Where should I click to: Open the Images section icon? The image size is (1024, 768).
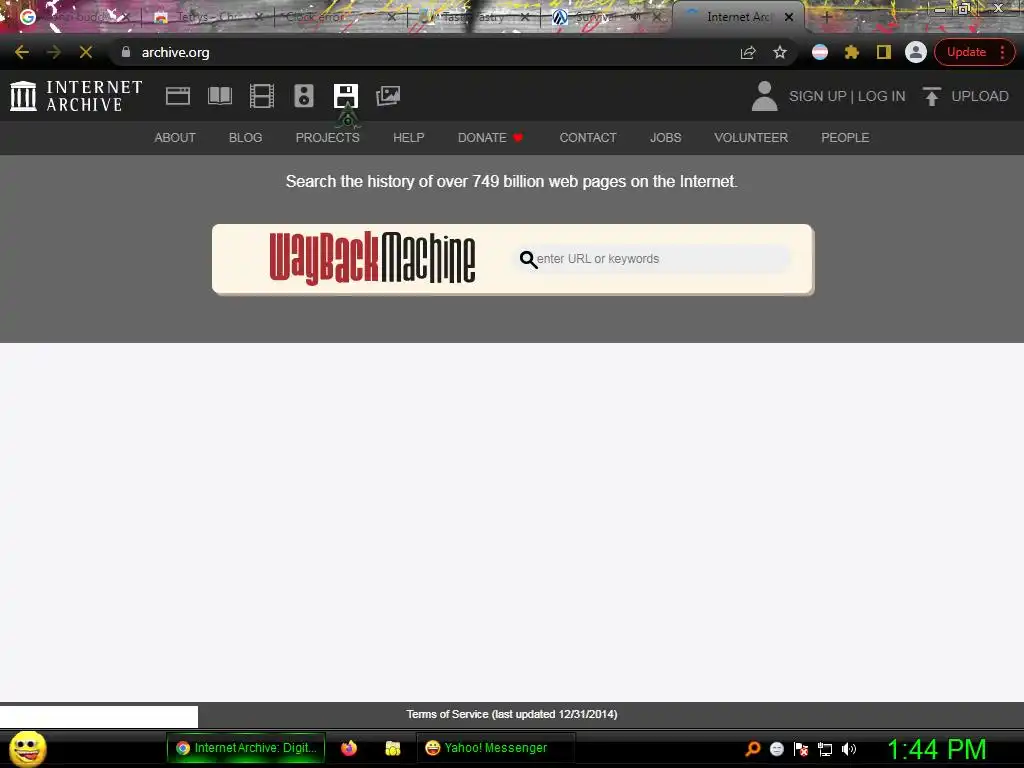coord(388,96)
